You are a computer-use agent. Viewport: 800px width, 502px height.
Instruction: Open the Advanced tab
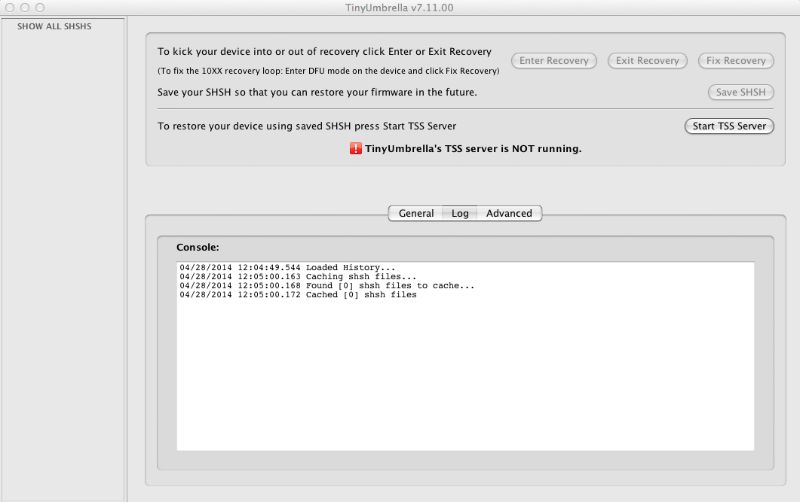(509, 213)
